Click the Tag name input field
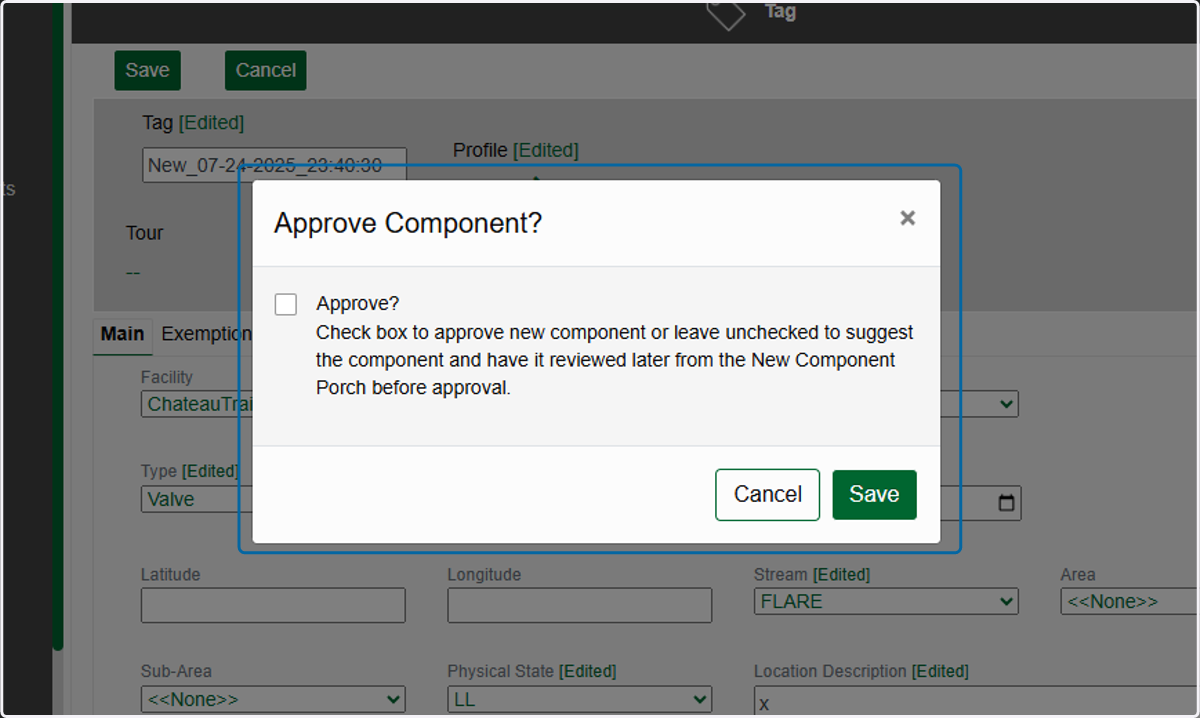 coord(274,165)
